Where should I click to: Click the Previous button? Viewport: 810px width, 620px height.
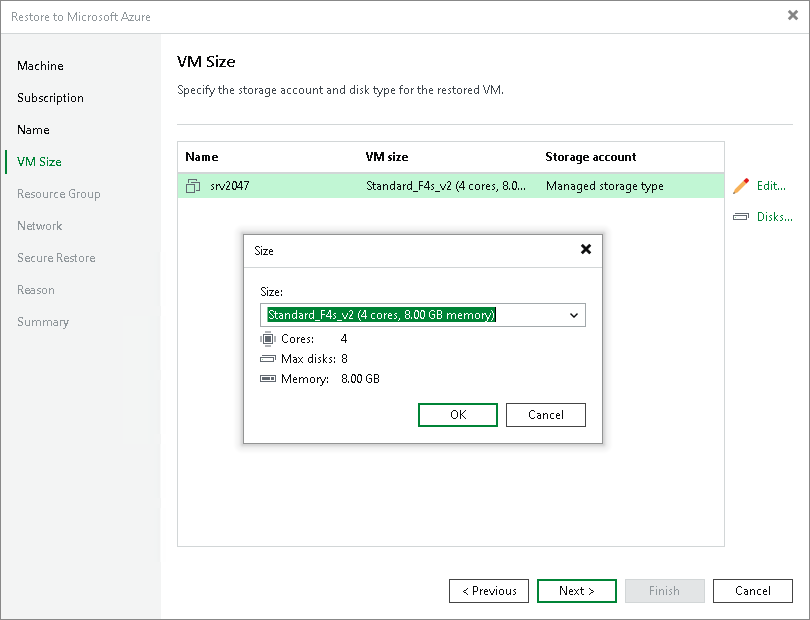pos(489,591)
